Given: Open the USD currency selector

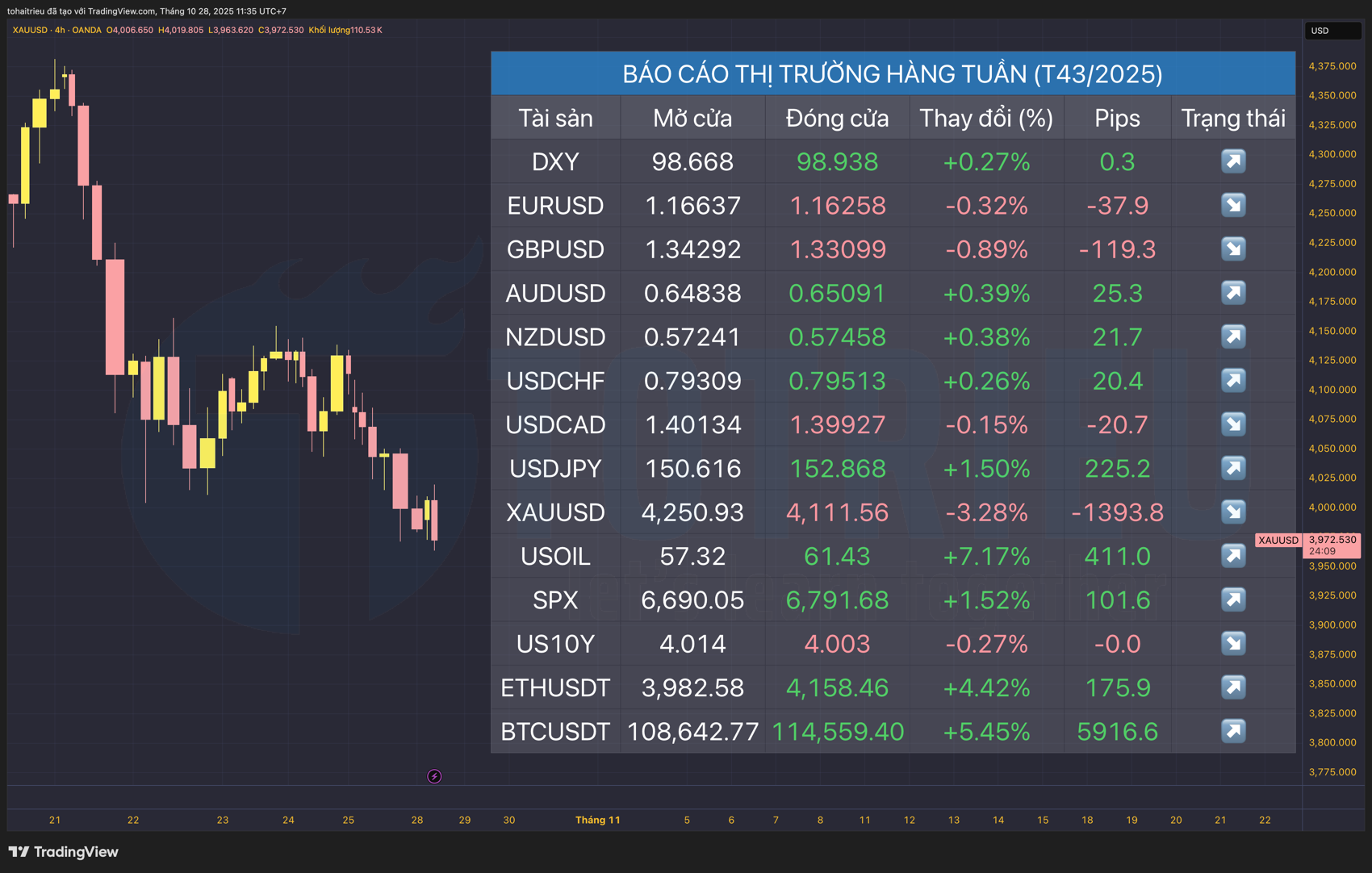Looking at the screenshot, I should [1332, 30].
